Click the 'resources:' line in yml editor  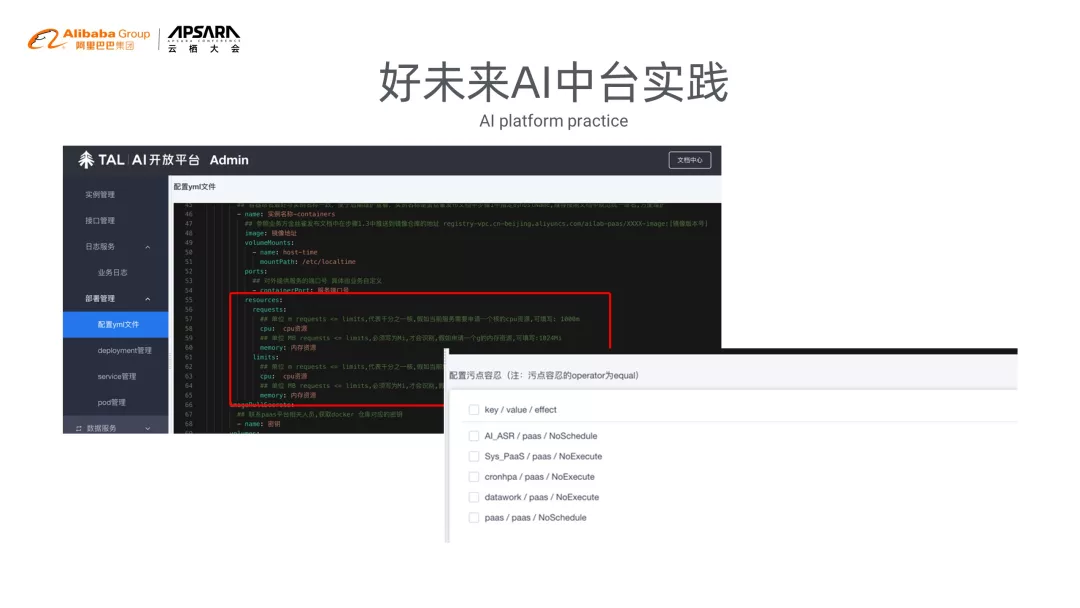coord(264,300)
